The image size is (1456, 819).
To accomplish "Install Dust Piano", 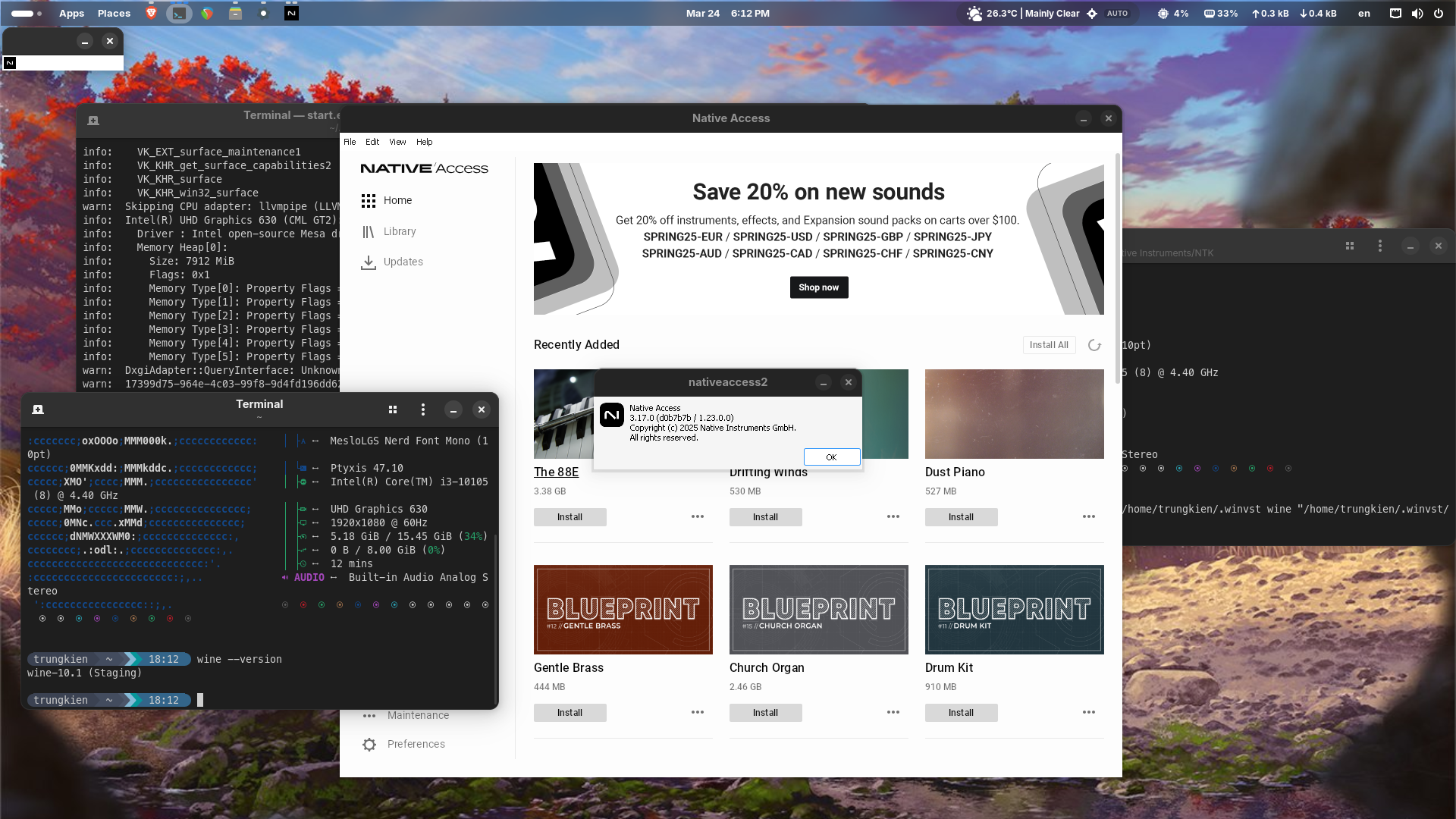I will point(962,517).
